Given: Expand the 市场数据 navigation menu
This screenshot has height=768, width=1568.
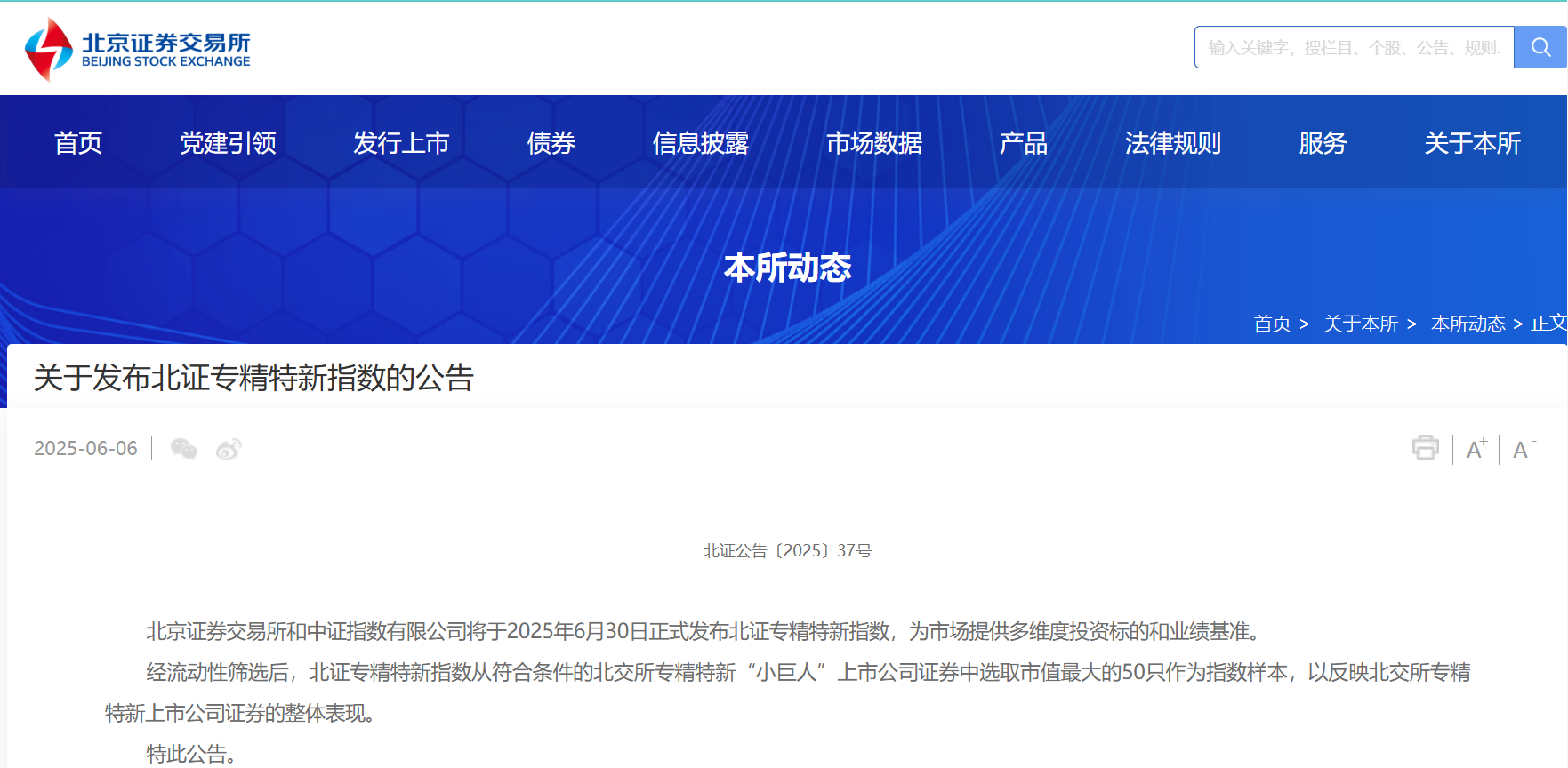Looking at the screenshot, I should coord(873,143).
